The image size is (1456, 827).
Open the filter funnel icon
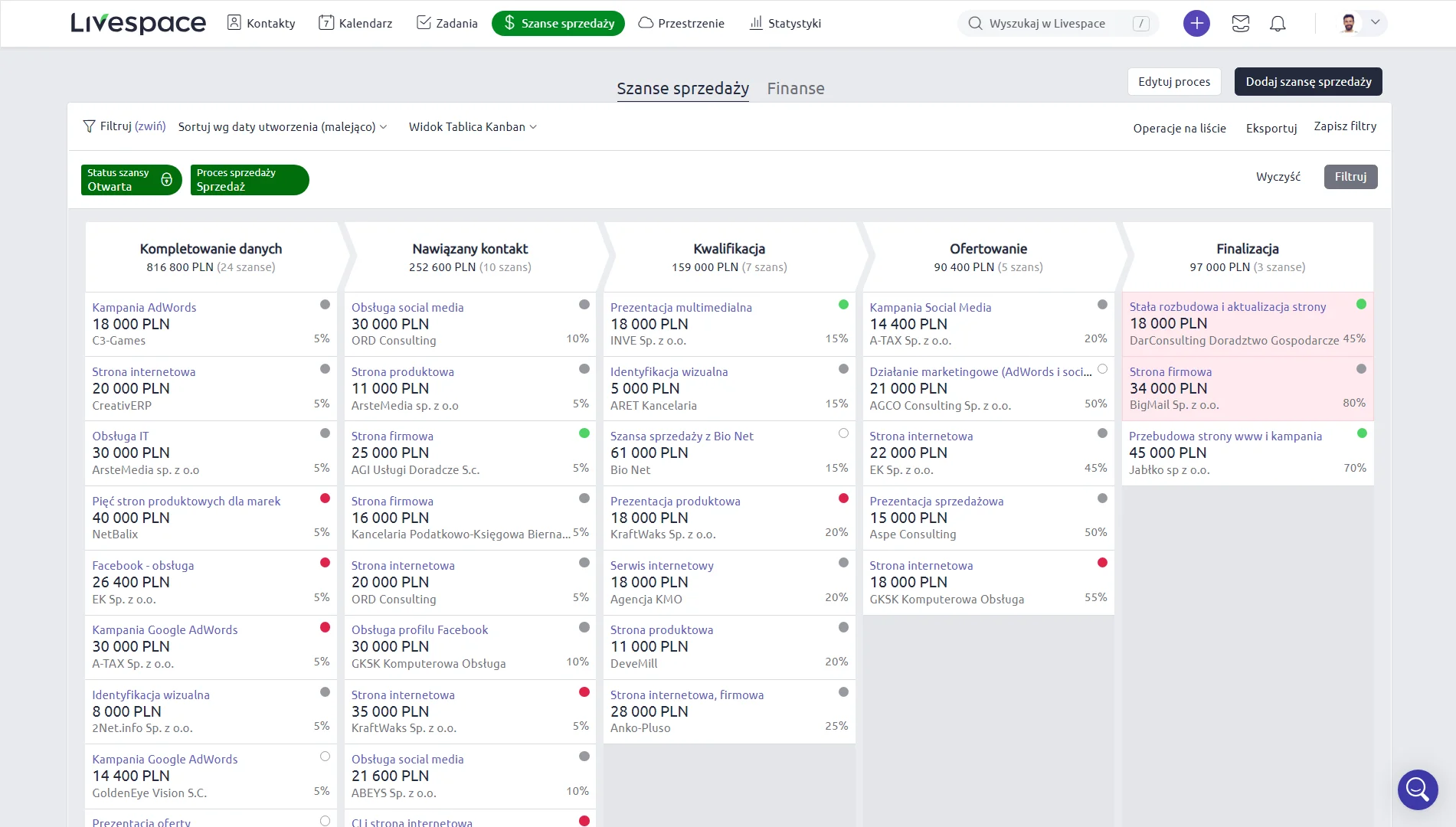(88, 126)
